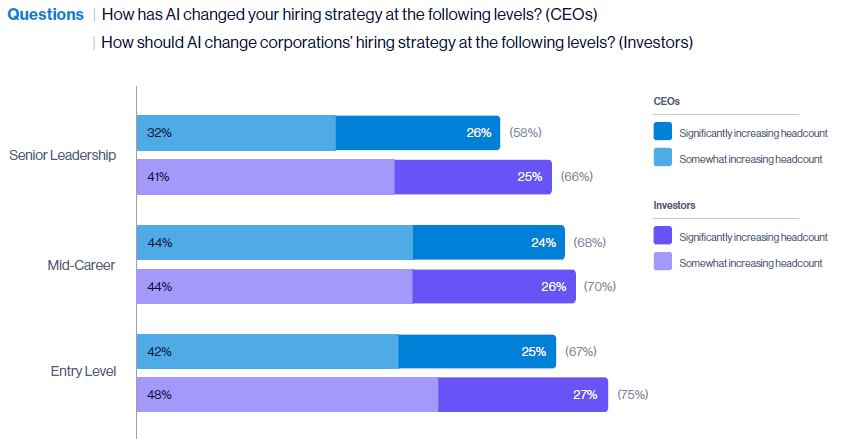Screen dimensions: 853x439
Task: Select the 48% Entry Level Investors bar segment
Action: pyautogui.click(x=287, y=395)
